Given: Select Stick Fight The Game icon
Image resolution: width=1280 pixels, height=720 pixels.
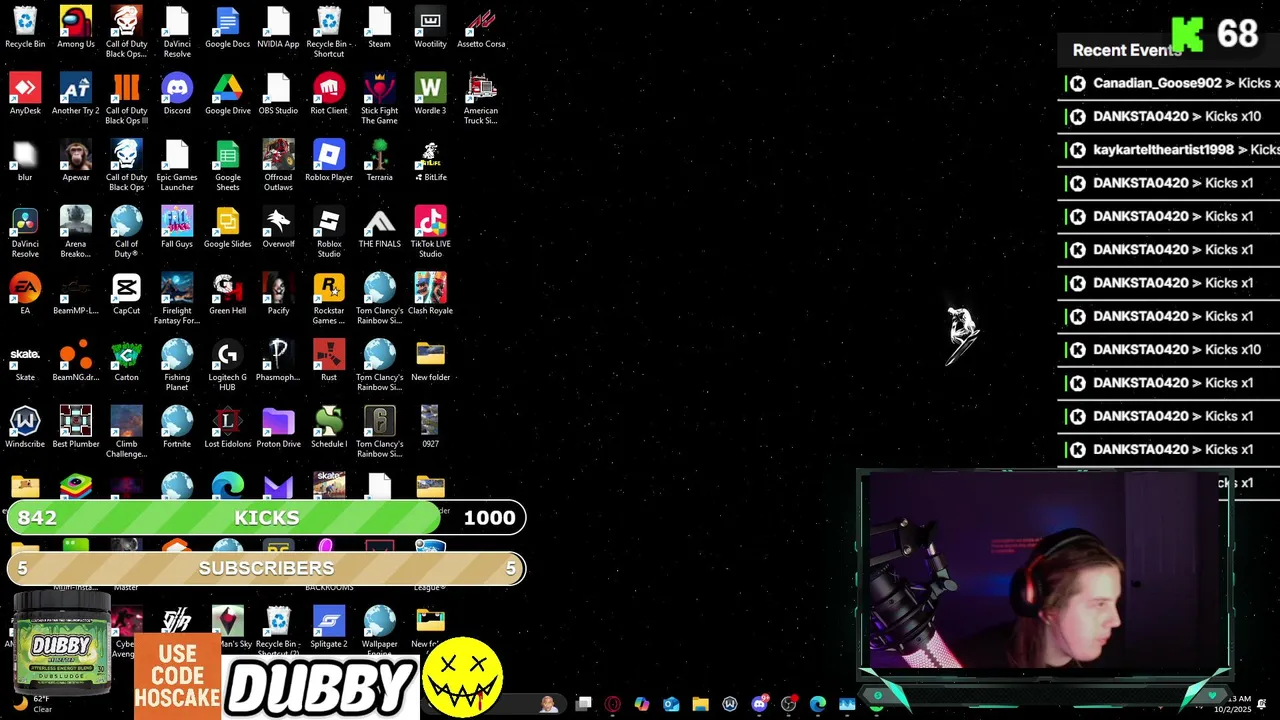Looking at the screenshot, I should 379,98.
